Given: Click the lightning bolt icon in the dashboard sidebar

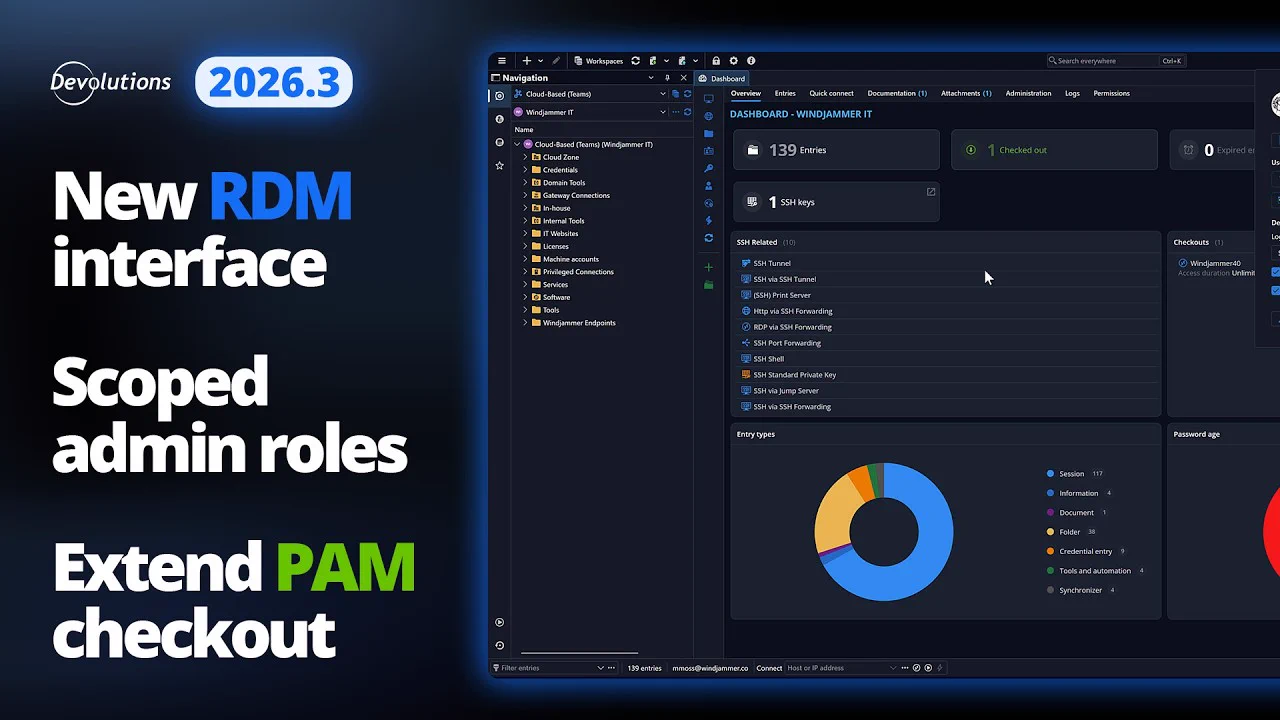Looking at the screenshot, I should (x=709, y=220).
